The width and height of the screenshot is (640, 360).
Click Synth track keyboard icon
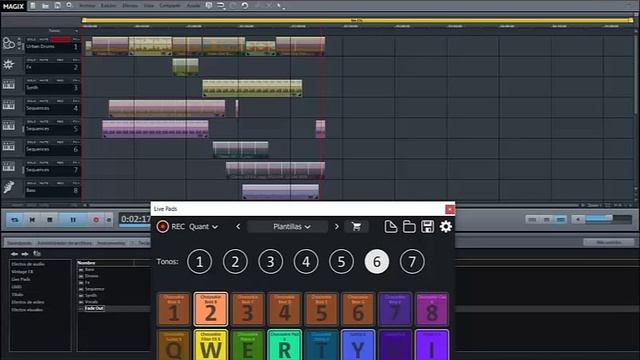(9, 85)
